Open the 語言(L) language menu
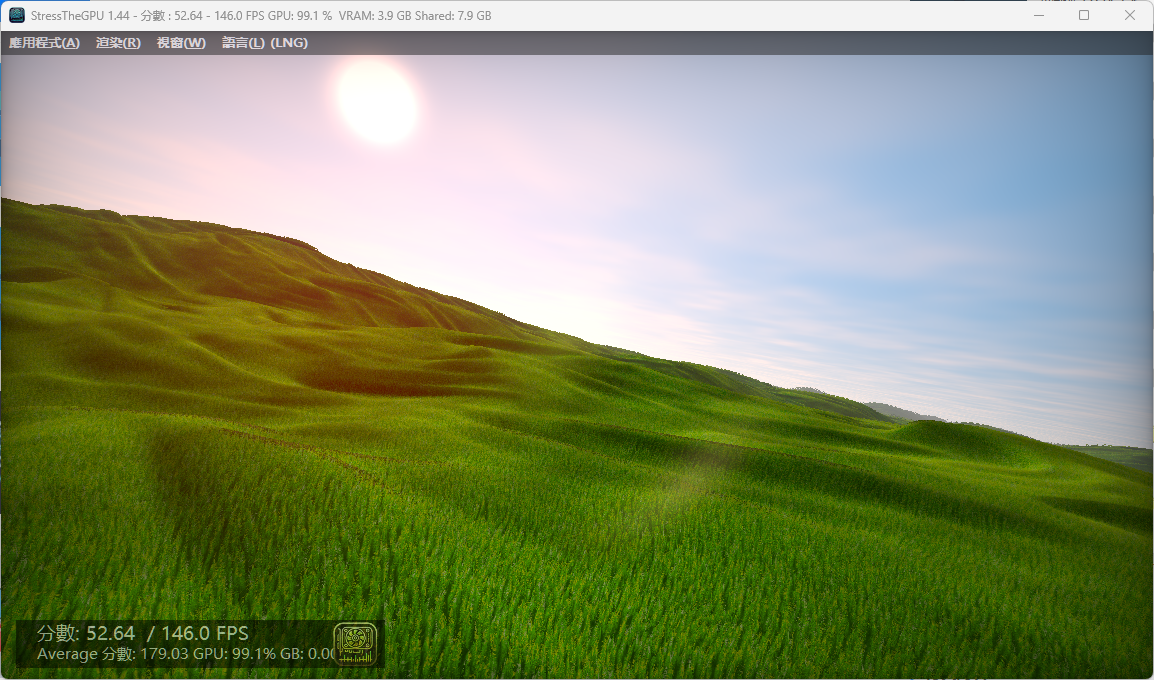The image size is (1154, 680). (242, 42)
